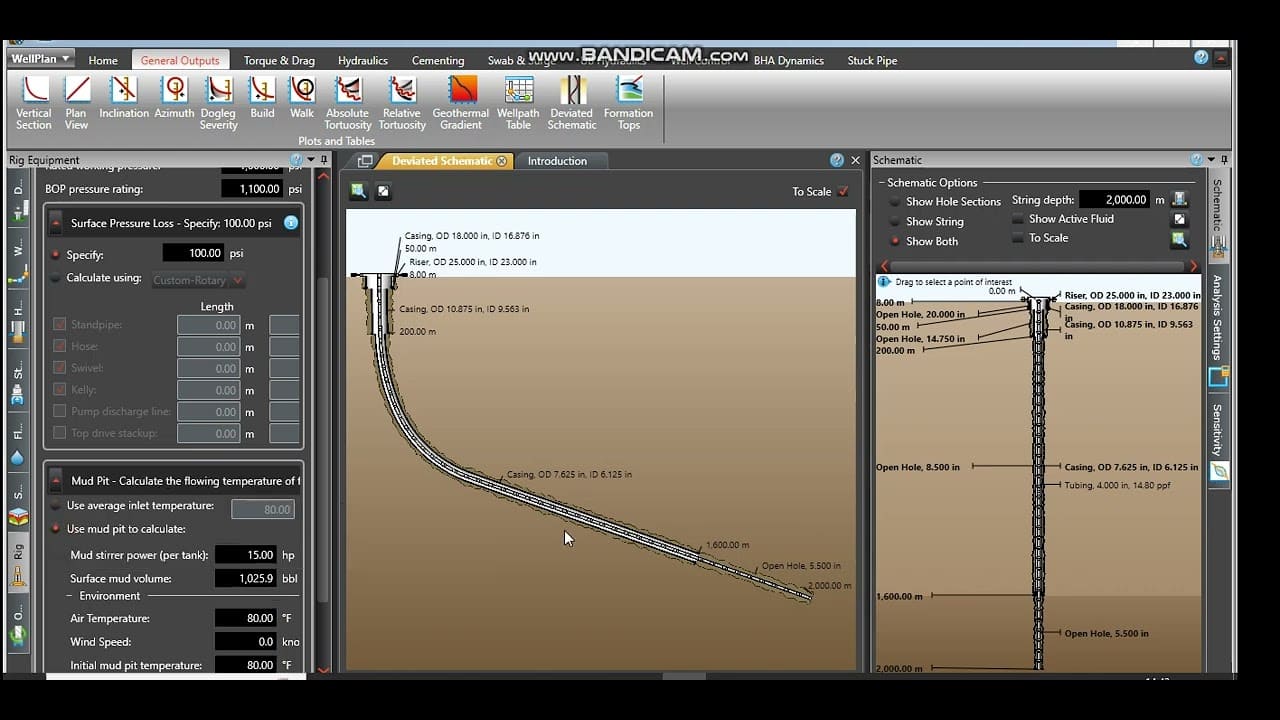Select the Show Both radio button
The width and height of the screenshot is (1280, 720).
(895, 241)
